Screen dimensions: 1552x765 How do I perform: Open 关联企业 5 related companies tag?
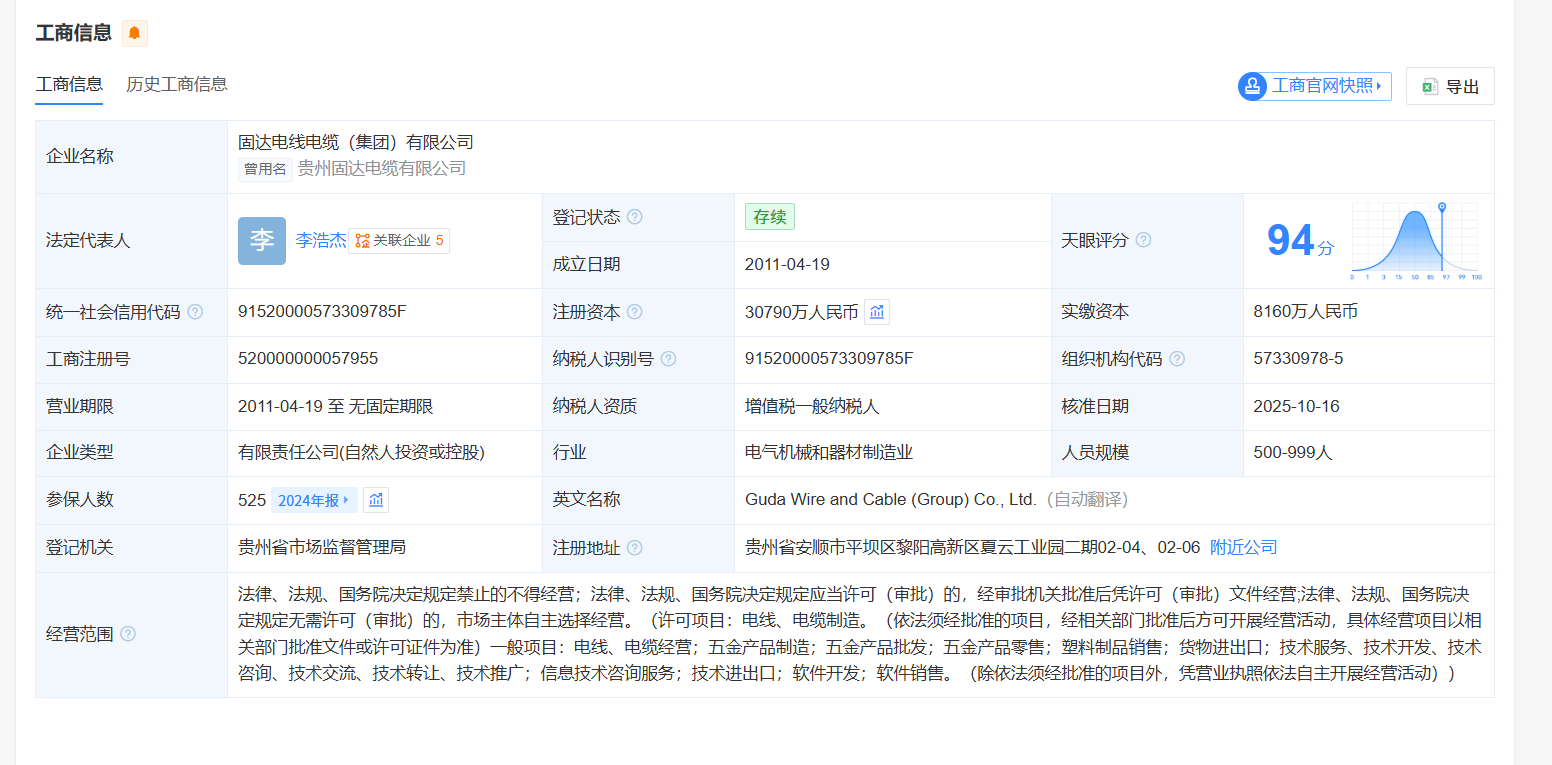[400, 241]
